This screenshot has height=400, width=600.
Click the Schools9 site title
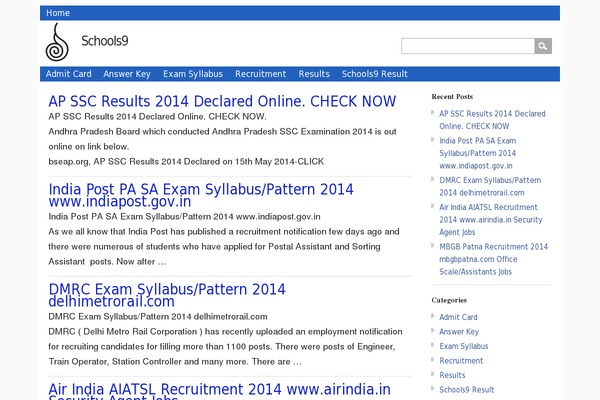pos(104,41)
